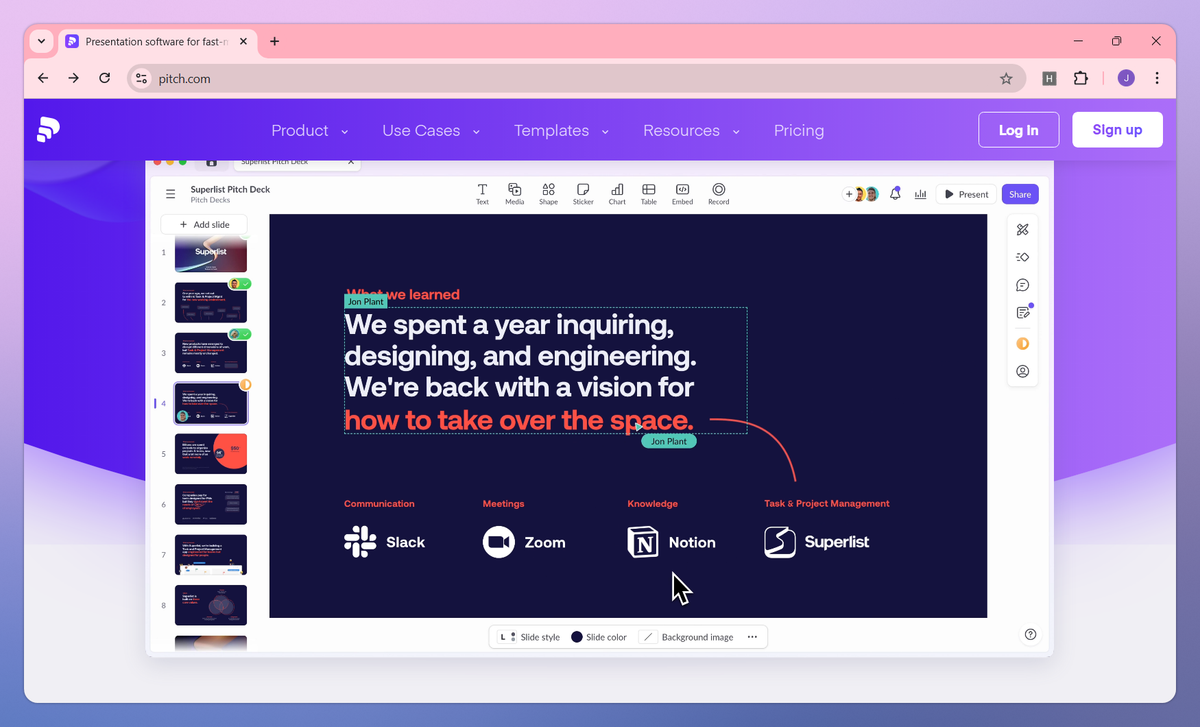Image resolution: width=1200 pixels, height=727 pixels.
Task: Click the Pitch Decks folder label
Action: coord(210,200)
